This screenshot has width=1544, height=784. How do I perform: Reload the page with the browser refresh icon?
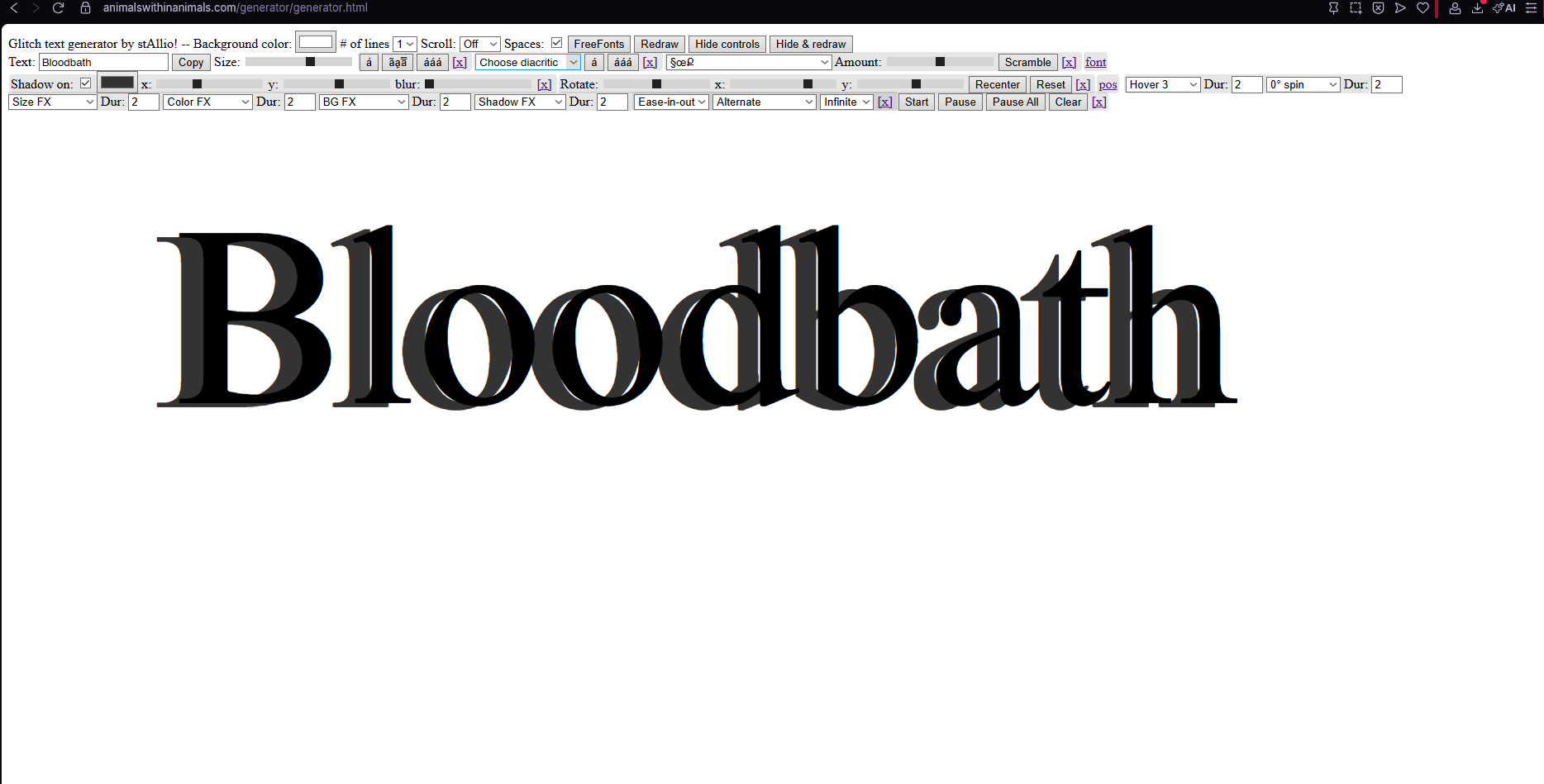[58, 8]
